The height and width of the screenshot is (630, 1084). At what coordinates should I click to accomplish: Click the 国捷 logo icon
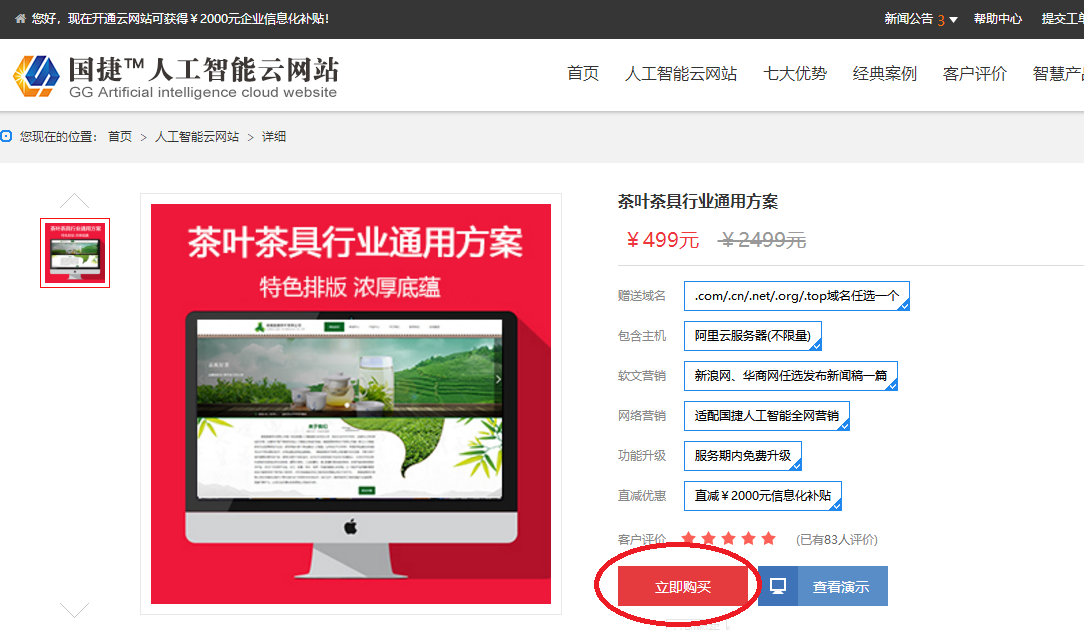pyautogui.click(x=36, y=76)
